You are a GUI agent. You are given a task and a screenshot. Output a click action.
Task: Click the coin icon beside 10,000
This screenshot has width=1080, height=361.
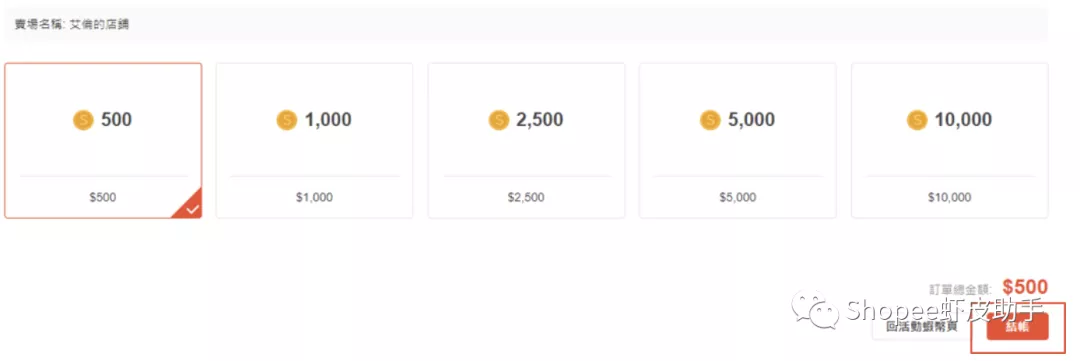pyautogui.click(x=917, y=121)
